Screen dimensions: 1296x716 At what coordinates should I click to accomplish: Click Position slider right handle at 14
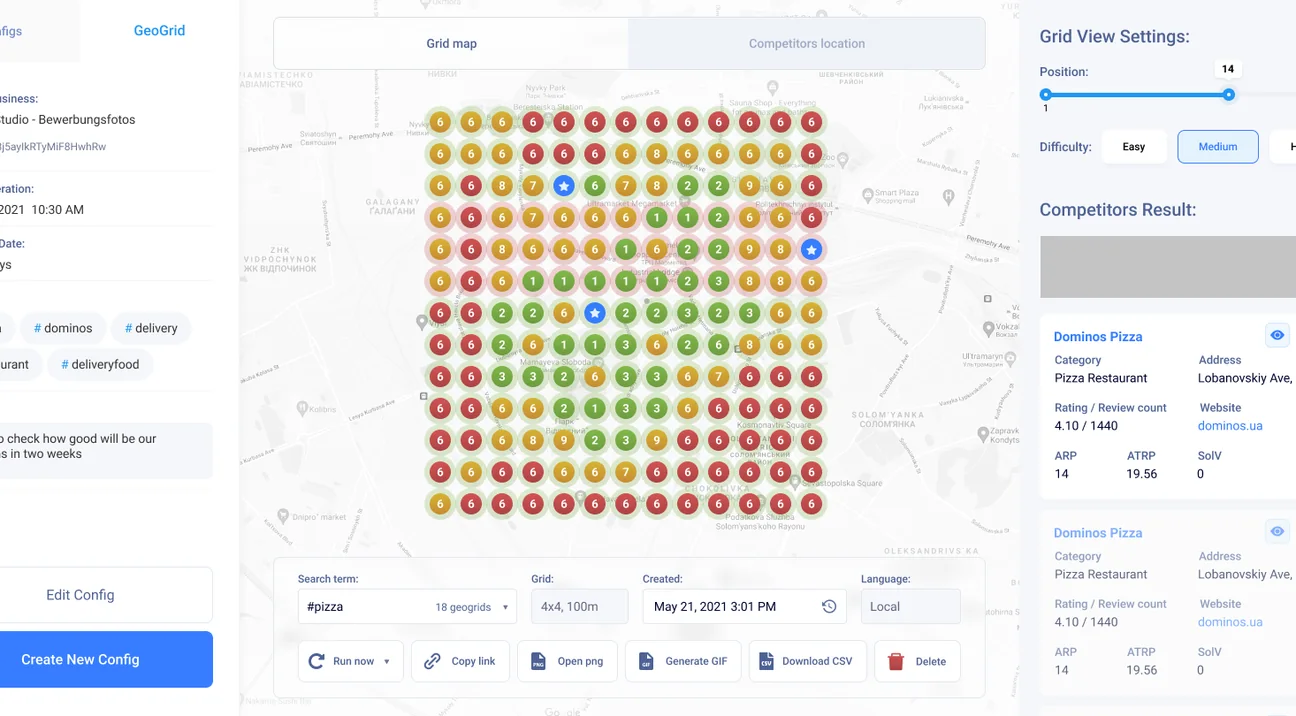[x=1229, y=95]
